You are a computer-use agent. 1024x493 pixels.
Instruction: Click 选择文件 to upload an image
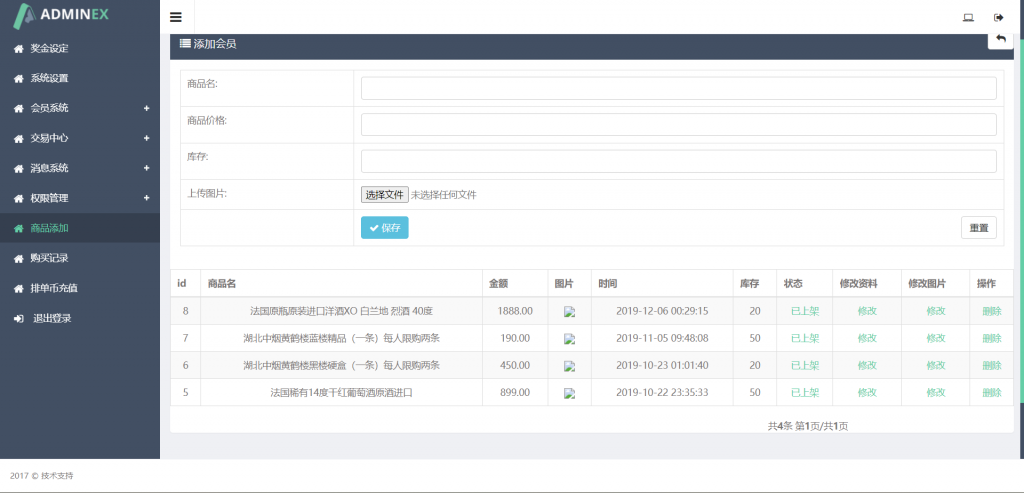(x=384, y=195)
